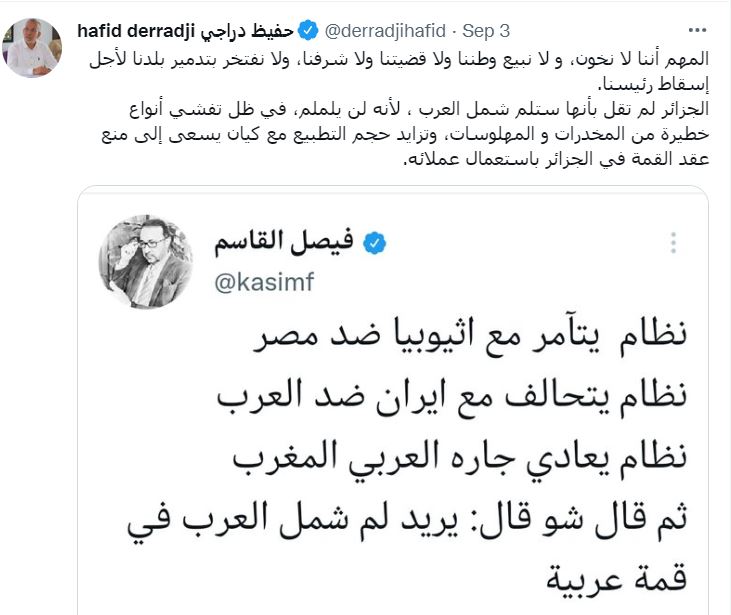Click quoted line نظام يتحالف مع ايران ضد العرب
The height and width of the screenshot is (615, 731).
[x=452, y=397]
